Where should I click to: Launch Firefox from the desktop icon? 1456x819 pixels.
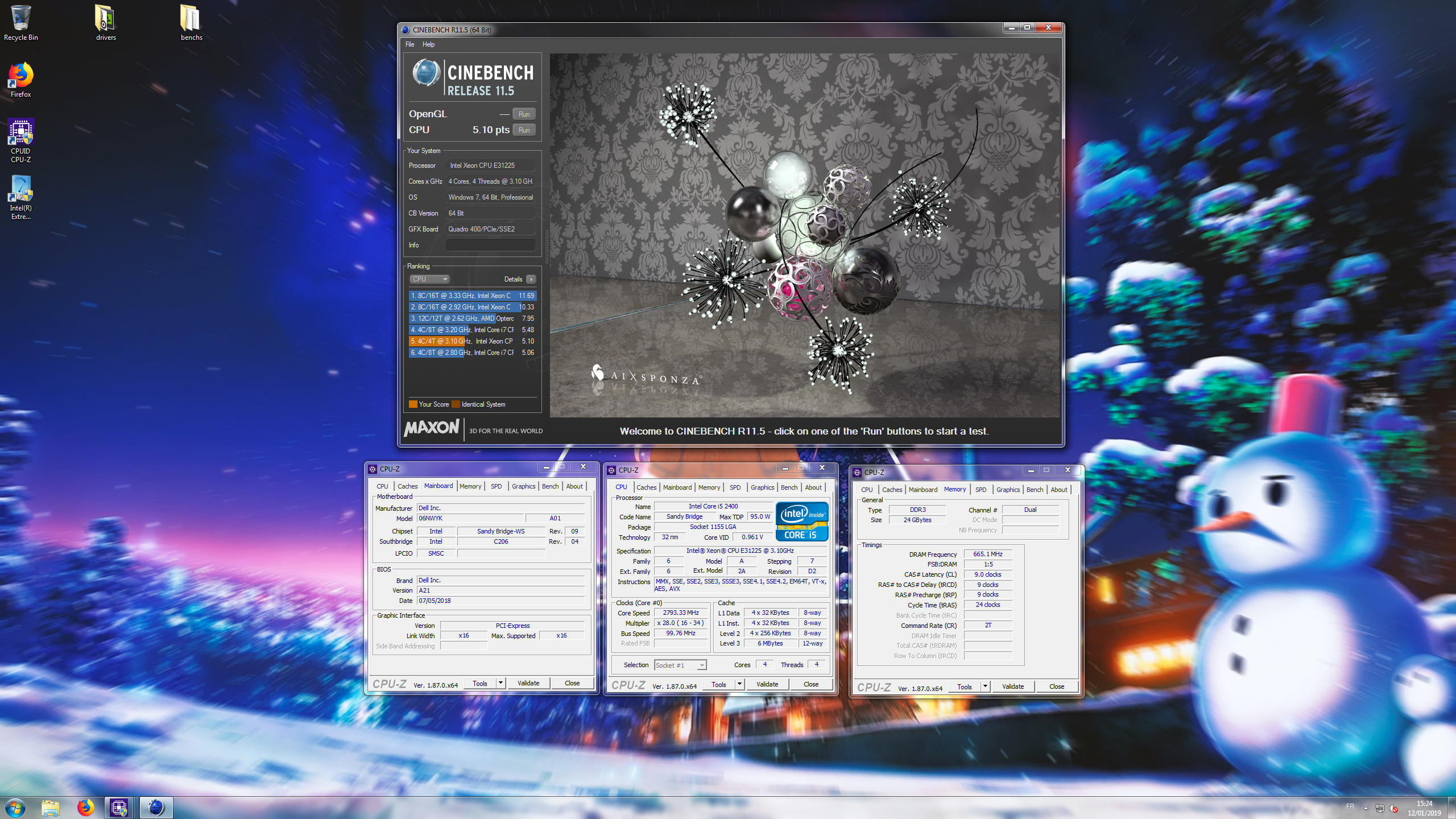click(x=21, y=80)
